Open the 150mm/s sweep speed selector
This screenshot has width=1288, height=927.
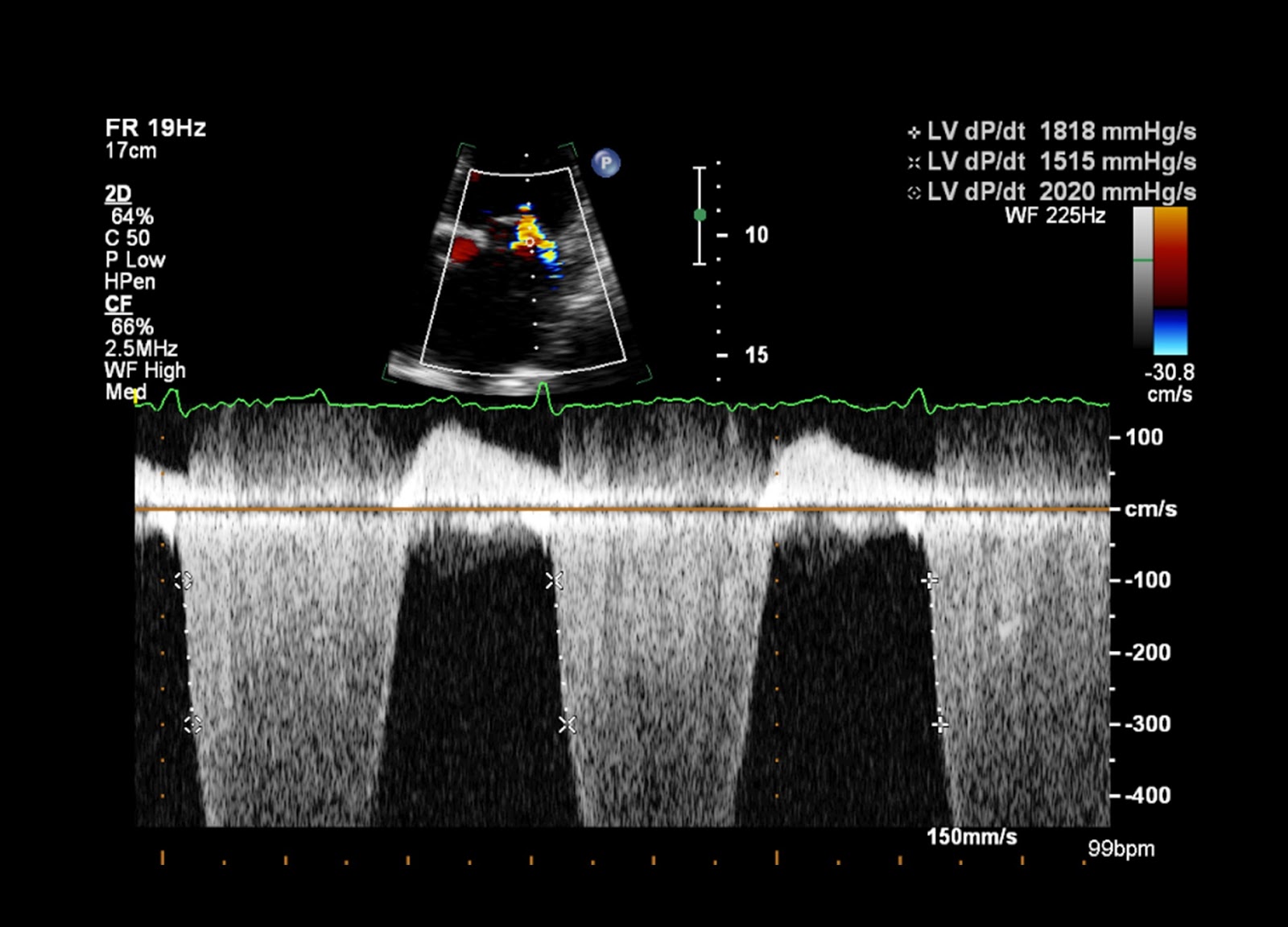(972, 837)
